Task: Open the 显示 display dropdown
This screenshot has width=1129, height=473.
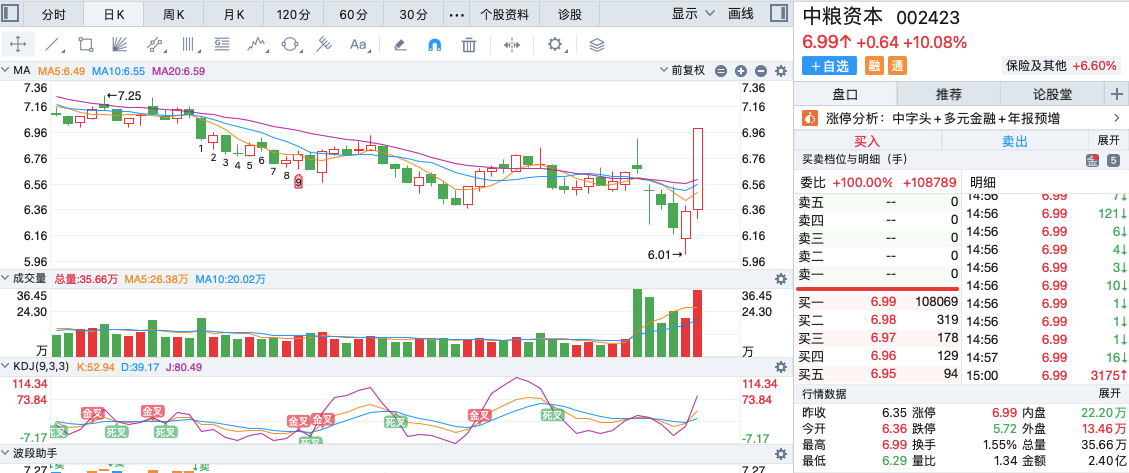Action: [693, 13]
